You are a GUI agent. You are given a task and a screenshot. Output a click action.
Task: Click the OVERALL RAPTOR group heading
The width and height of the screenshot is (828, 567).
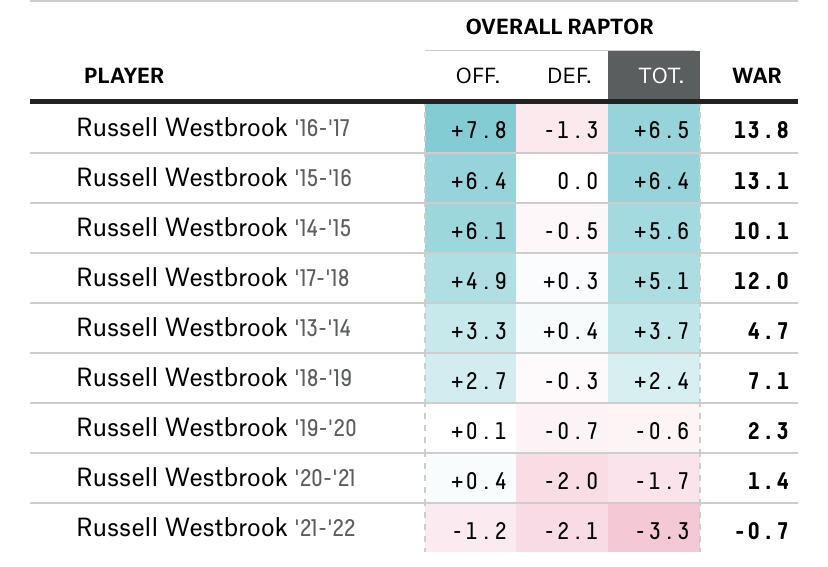point(559,27)
